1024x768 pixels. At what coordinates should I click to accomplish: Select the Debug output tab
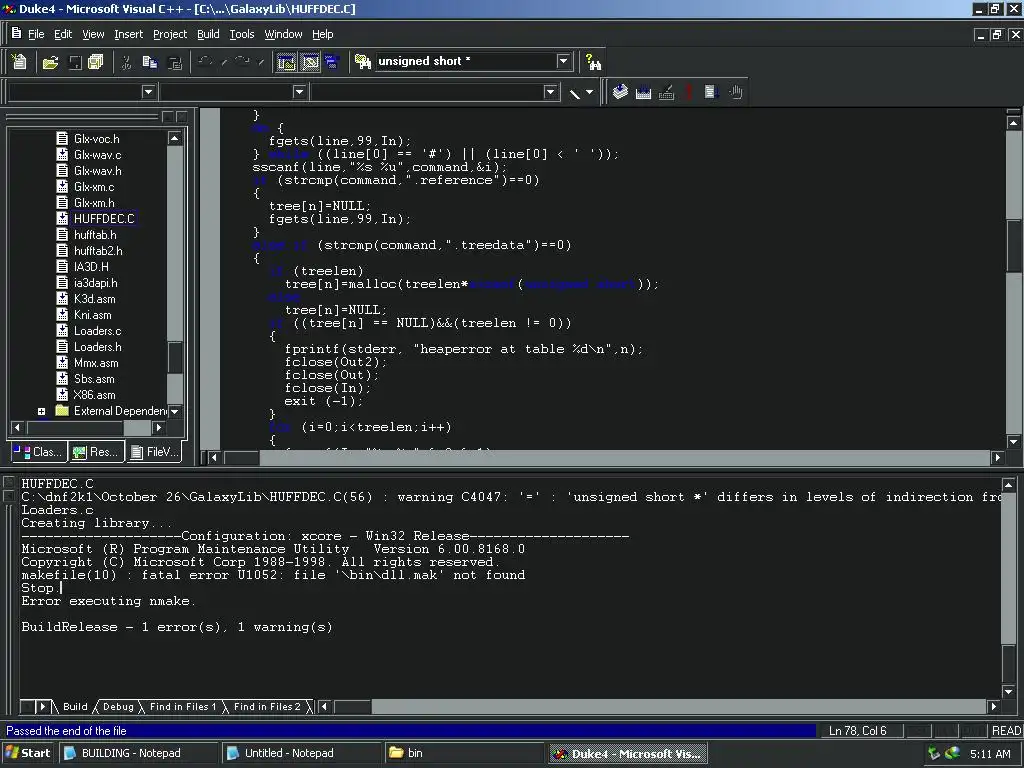[x=118, y=707]
